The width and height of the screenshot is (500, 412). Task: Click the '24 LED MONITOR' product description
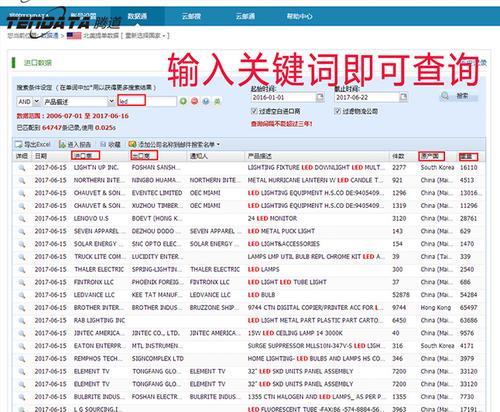272,219
